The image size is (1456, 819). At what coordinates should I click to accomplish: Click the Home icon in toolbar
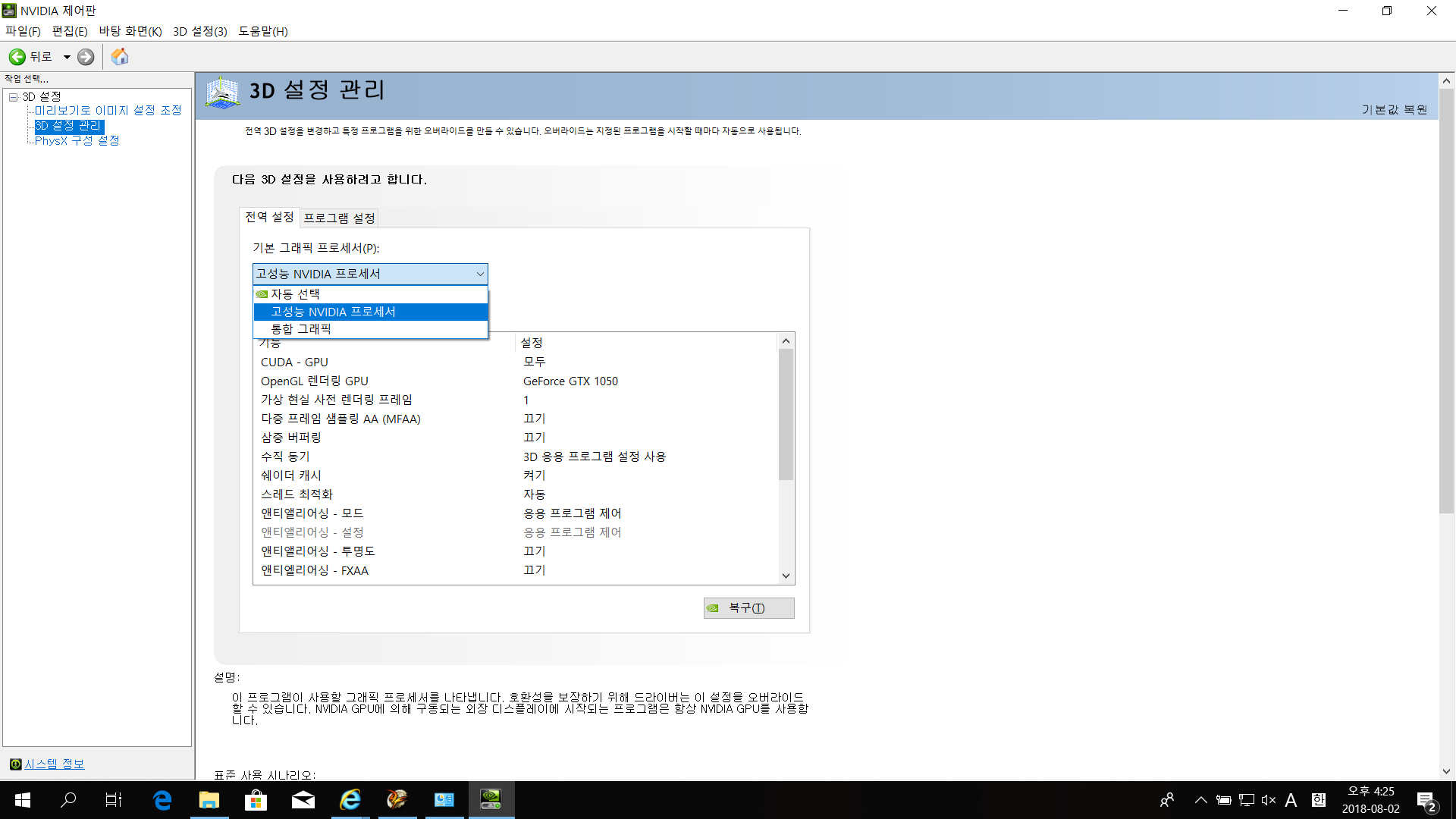tap(120, 57)
